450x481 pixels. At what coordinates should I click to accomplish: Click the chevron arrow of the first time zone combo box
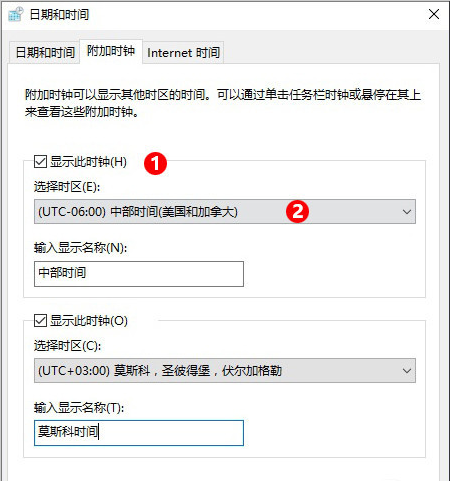[x=407, y=212]
